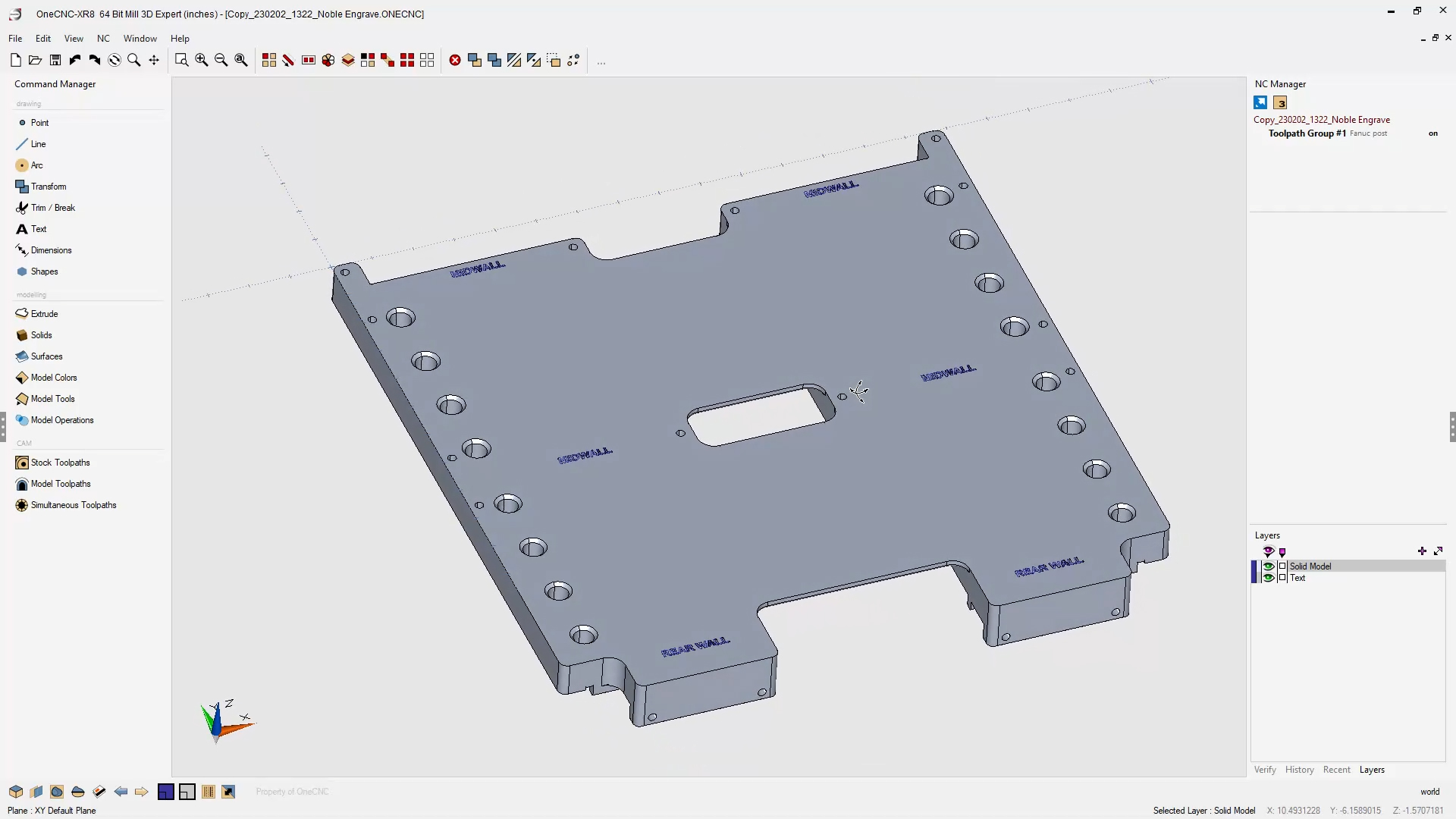The image size is (1456, 819).
Task: Open the purple eye layer visibility dropdown
Action: (x=1268, y=552)
